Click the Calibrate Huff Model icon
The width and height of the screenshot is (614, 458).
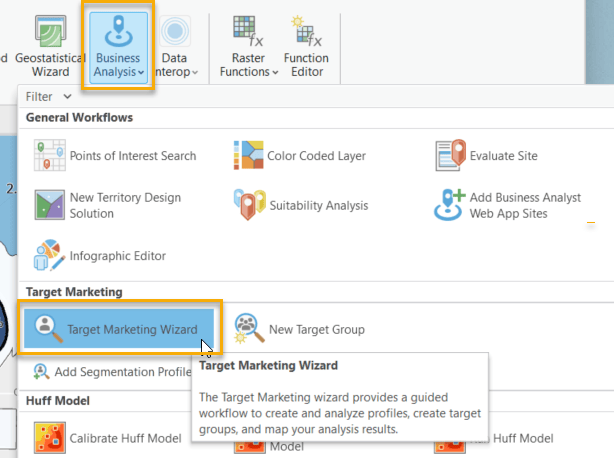click(x=50, y=438)
